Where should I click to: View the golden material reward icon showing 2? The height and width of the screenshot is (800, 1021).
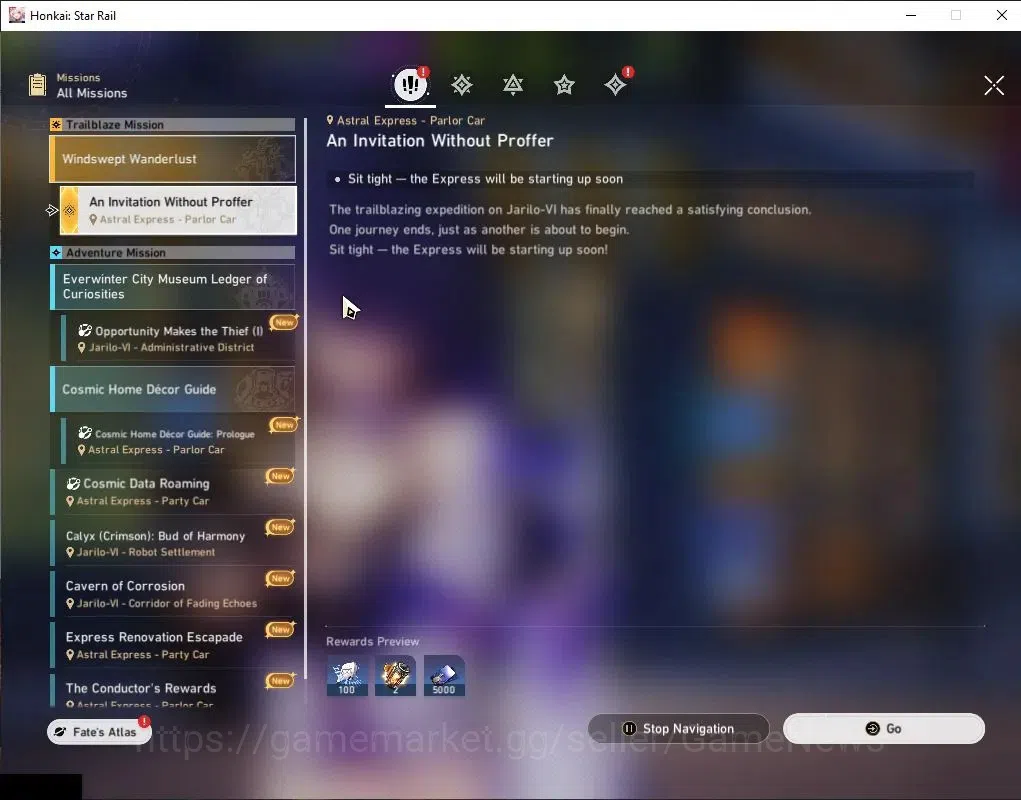395,676
